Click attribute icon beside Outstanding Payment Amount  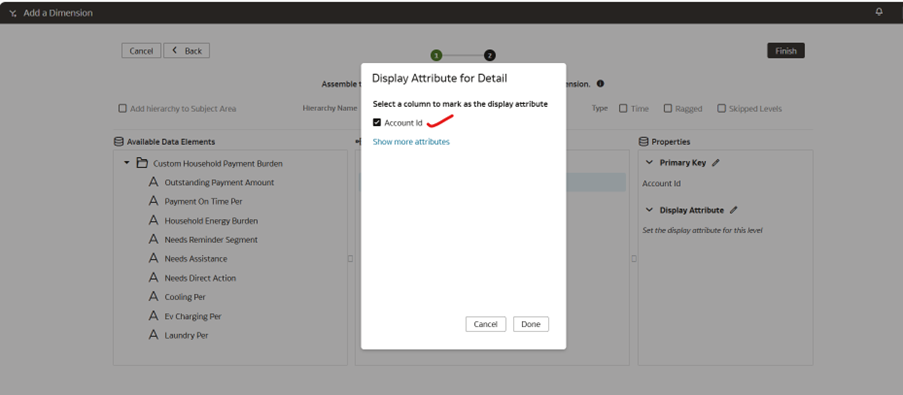[153, 182]
